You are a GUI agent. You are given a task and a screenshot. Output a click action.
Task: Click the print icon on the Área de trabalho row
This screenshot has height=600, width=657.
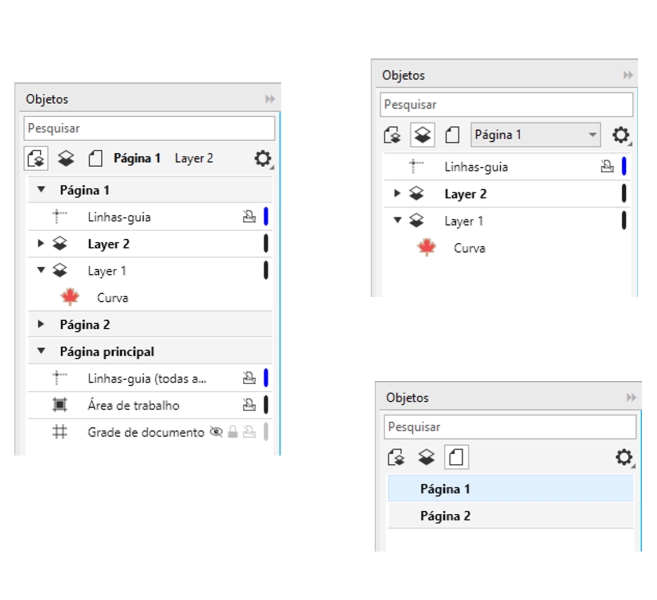(x=249, y=405)
